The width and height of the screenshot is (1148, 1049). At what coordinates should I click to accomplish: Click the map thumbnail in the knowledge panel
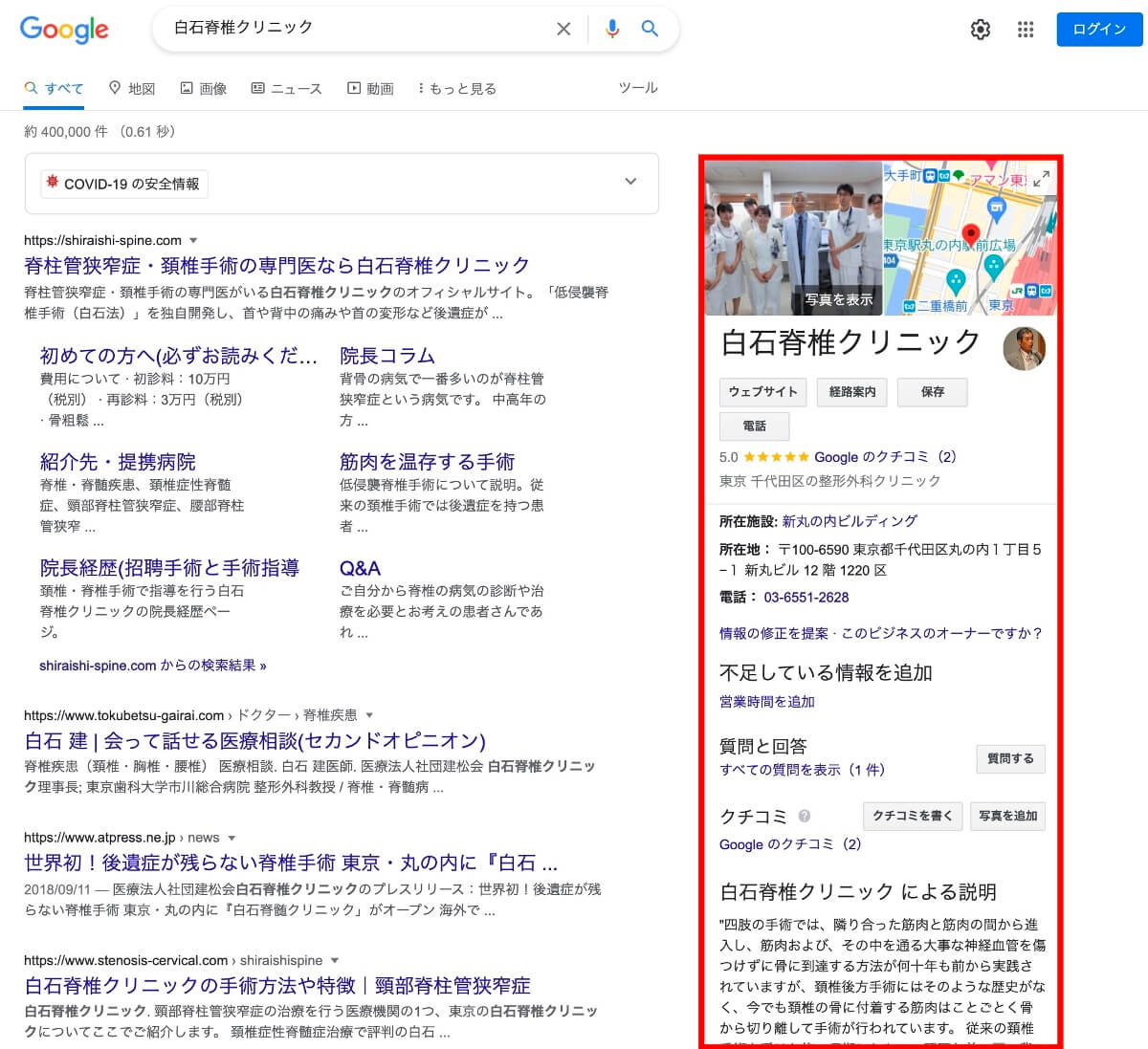[969, 237]
